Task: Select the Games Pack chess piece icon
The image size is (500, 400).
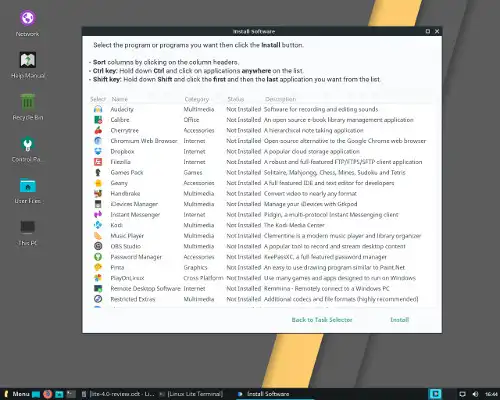Action: point(98,172)
